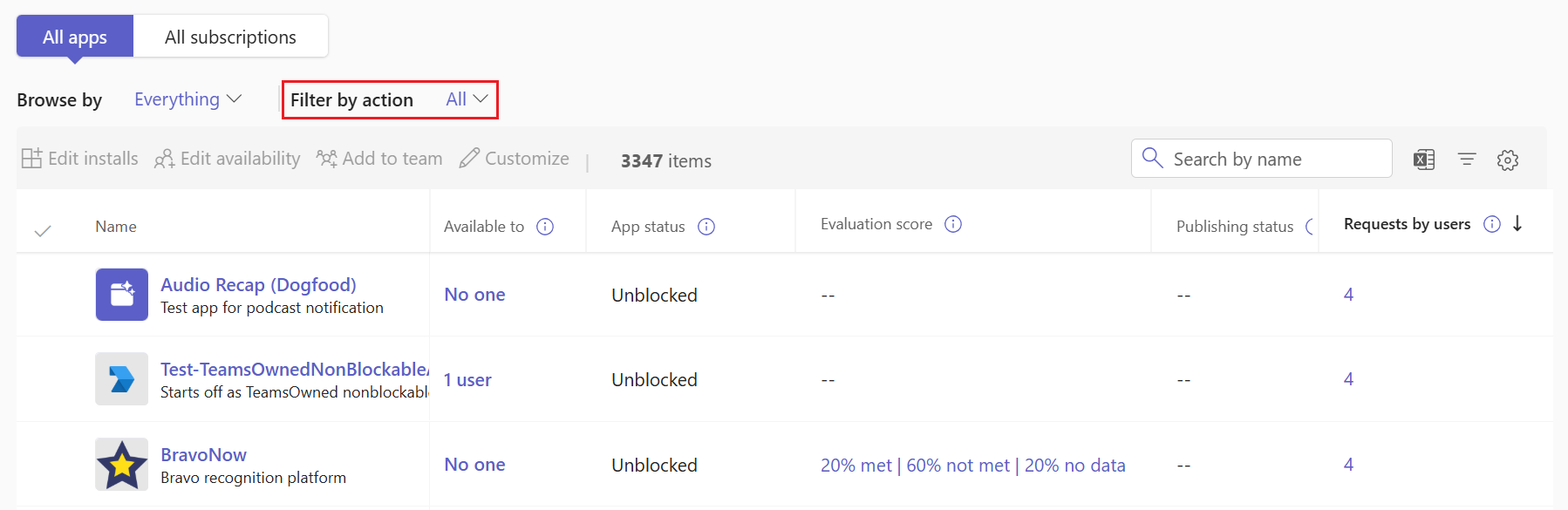Click the Search by name field
This screenshot has width=1568, height=510.
pos(1261,159)
